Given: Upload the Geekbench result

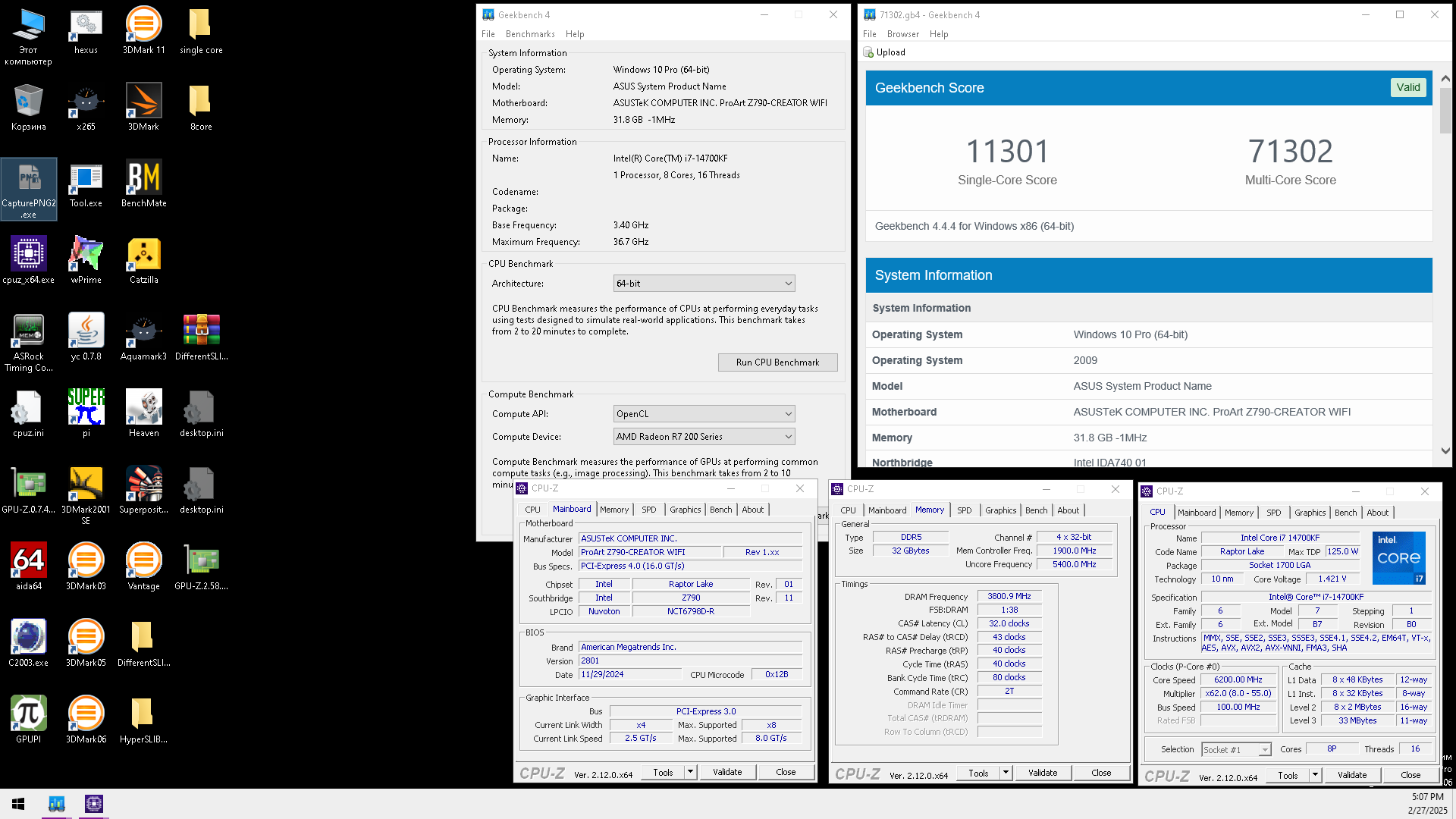Looking at the screenshot, I should point(884,52).
